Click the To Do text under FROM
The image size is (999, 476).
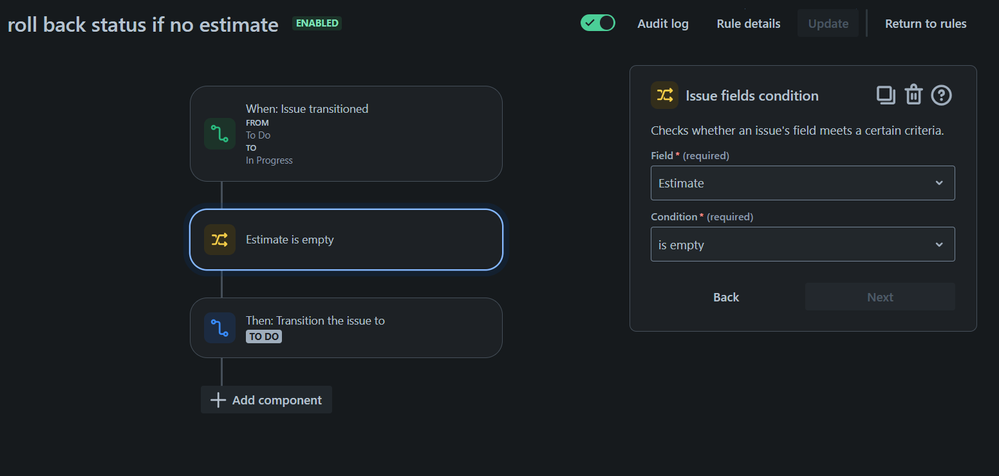(x=258, y=135)
